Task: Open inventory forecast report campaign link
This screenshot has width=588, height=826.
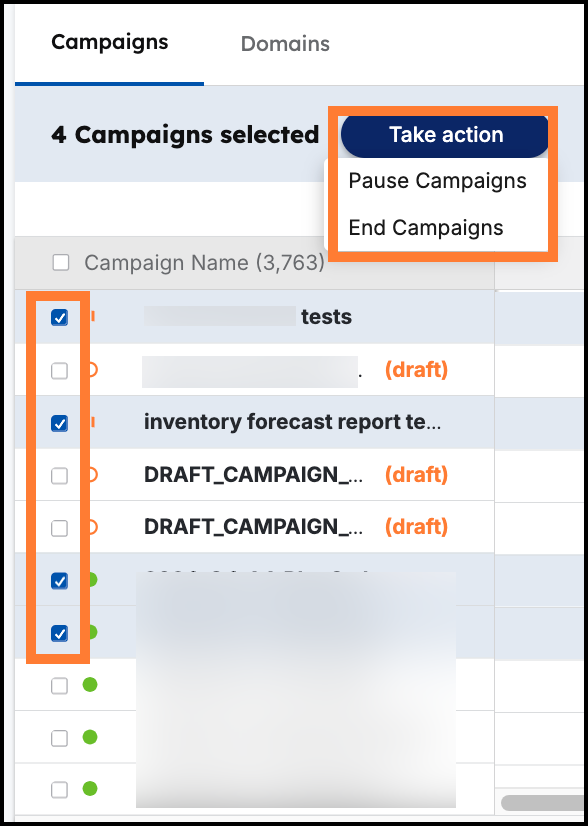Action: (292, 422)
